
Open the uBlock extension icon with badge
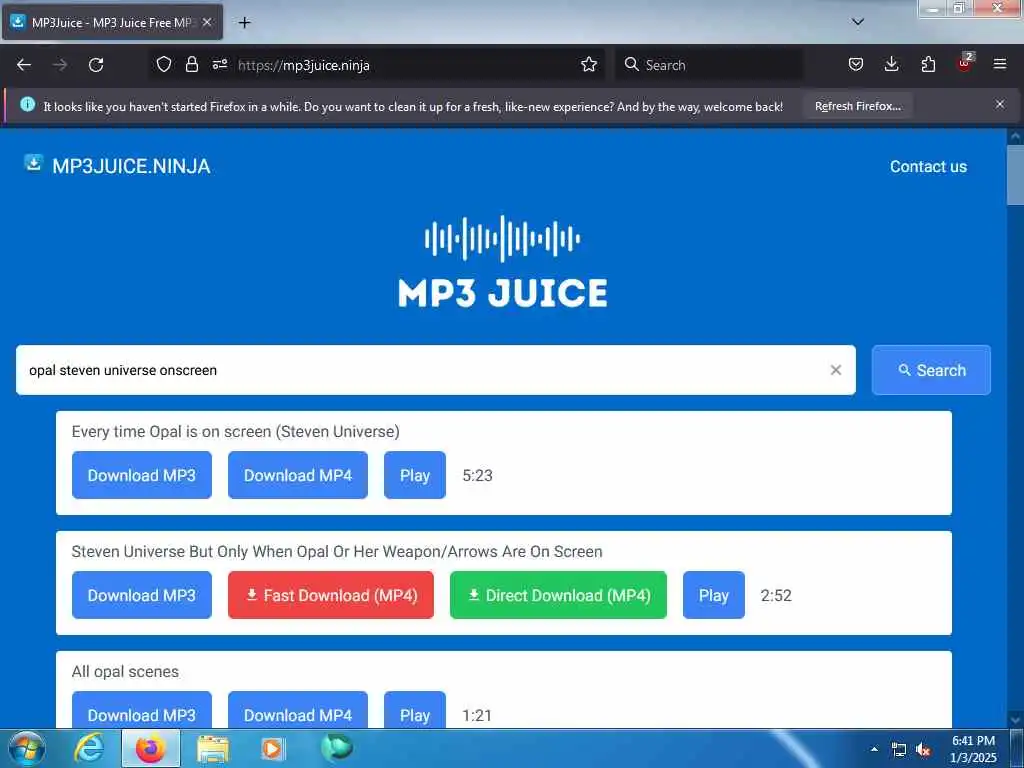965,63
